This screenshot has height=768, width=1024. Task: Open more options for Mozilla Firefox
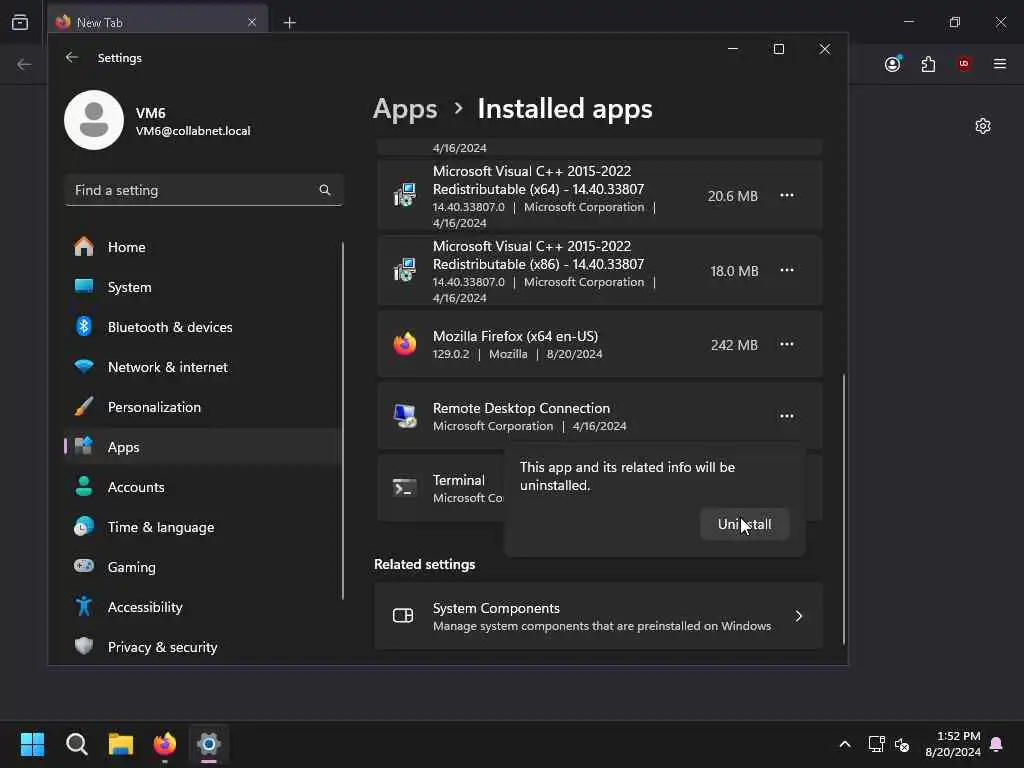pyautogui.click(x=786, y=344)
